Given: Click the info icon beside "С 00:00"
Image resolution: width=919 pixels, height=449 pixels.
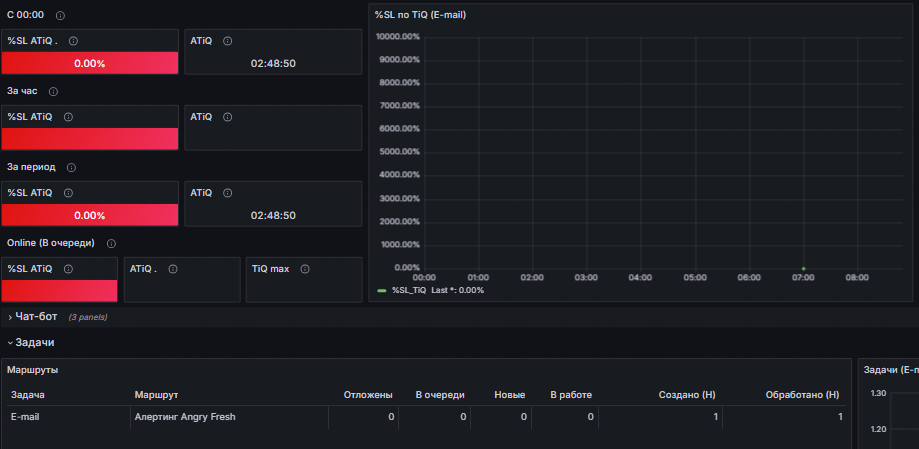Looking at the screenshot, I should click(x=61, y=16).
